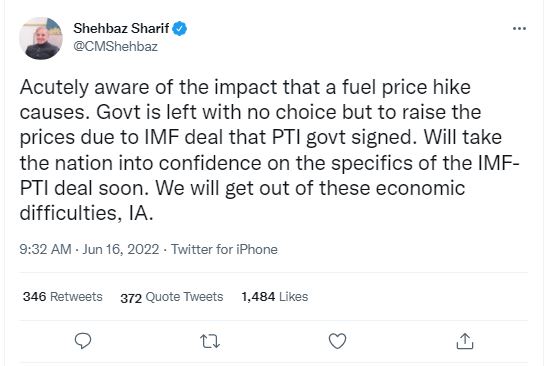Like the tweet with heart icon
Viewport: 550px width, 366px height.
[x=337, y=341]
